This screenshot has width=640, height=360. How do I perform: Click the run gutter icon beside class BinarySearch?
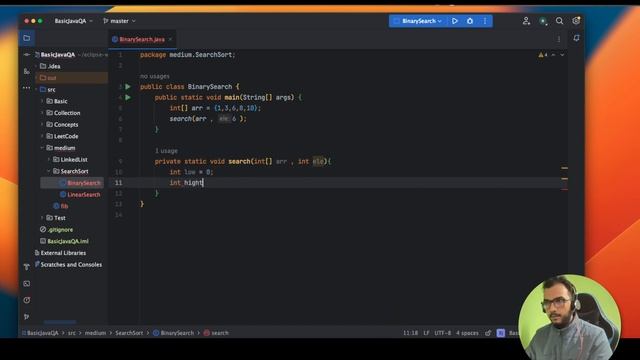(128, 87)
